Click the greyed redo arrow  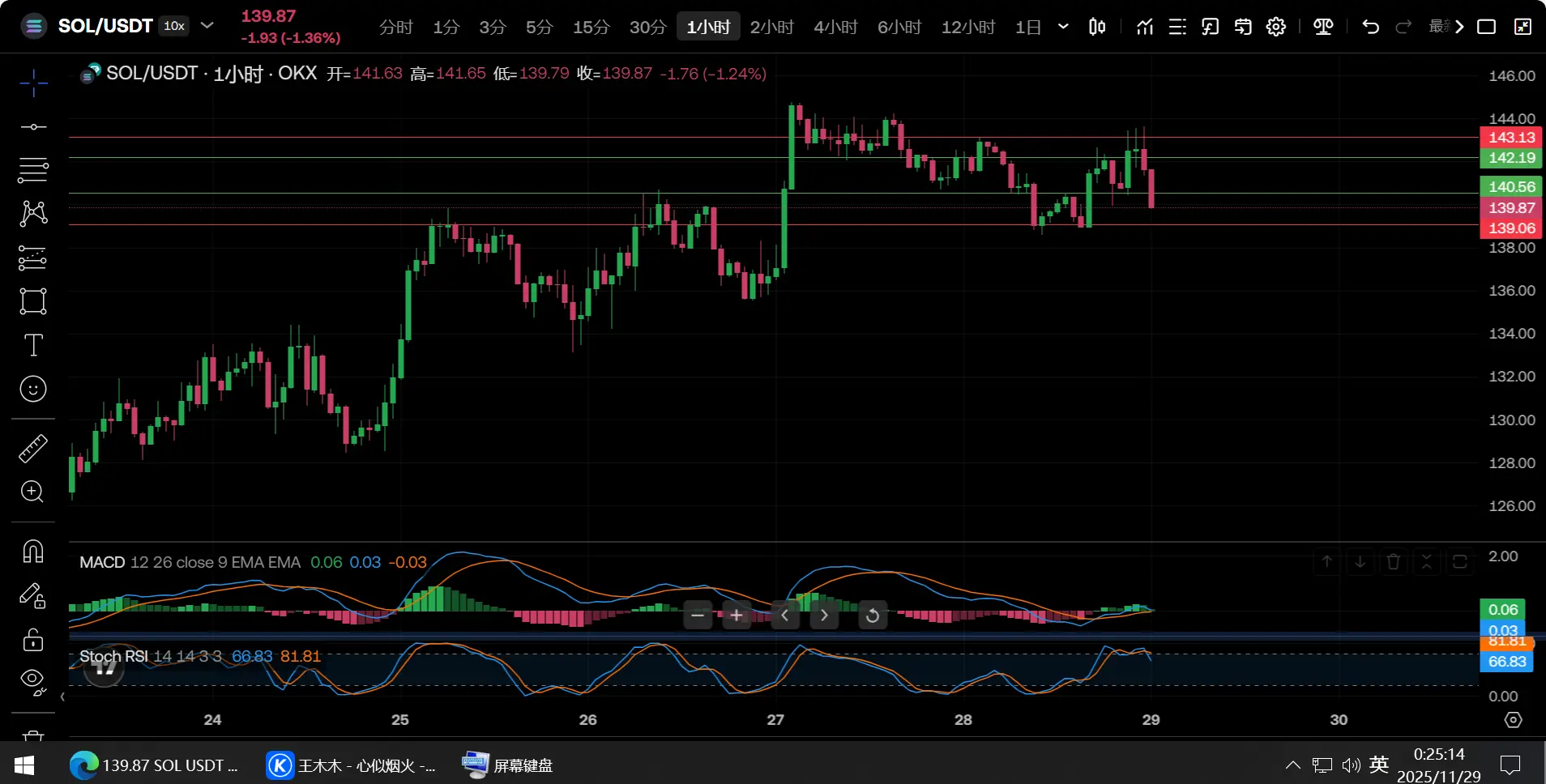click(x=1403, y=27)
